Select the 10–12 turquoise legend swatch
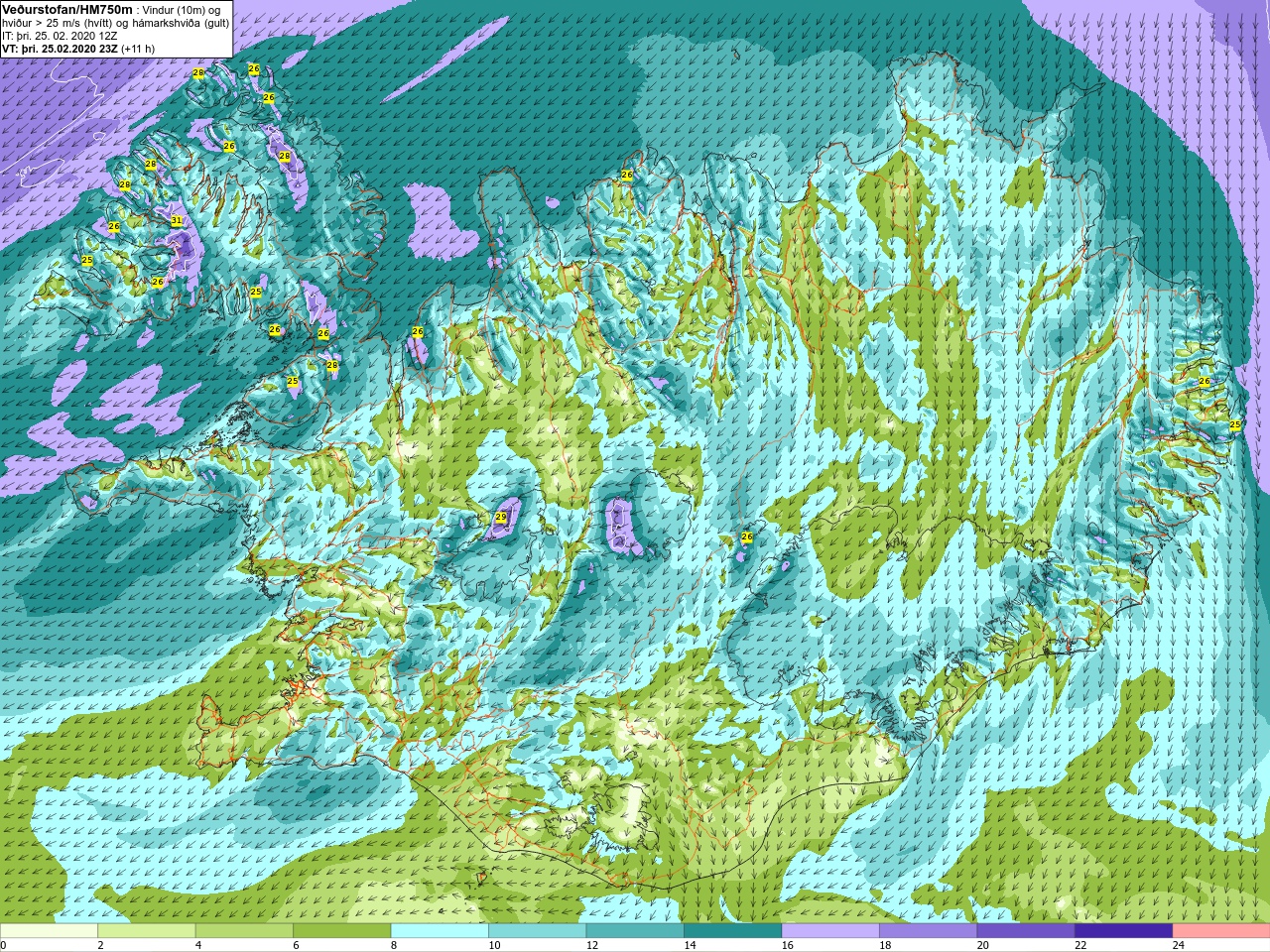Viewport: 1270px width, 952px height. (x=538, y=931)
